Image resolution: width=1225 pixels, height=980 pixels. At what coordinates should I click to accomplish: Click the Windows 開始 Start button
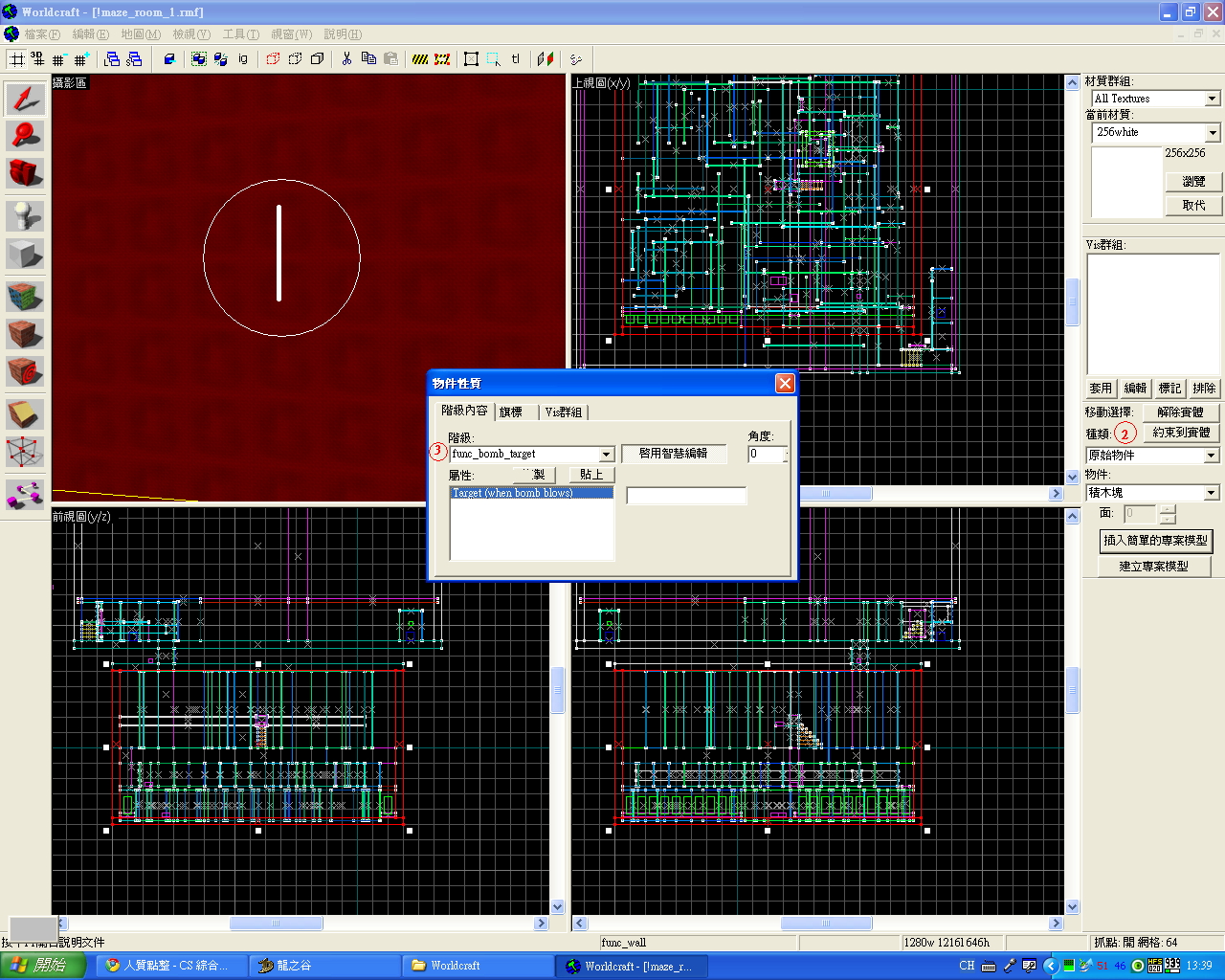tap(43, 966)
